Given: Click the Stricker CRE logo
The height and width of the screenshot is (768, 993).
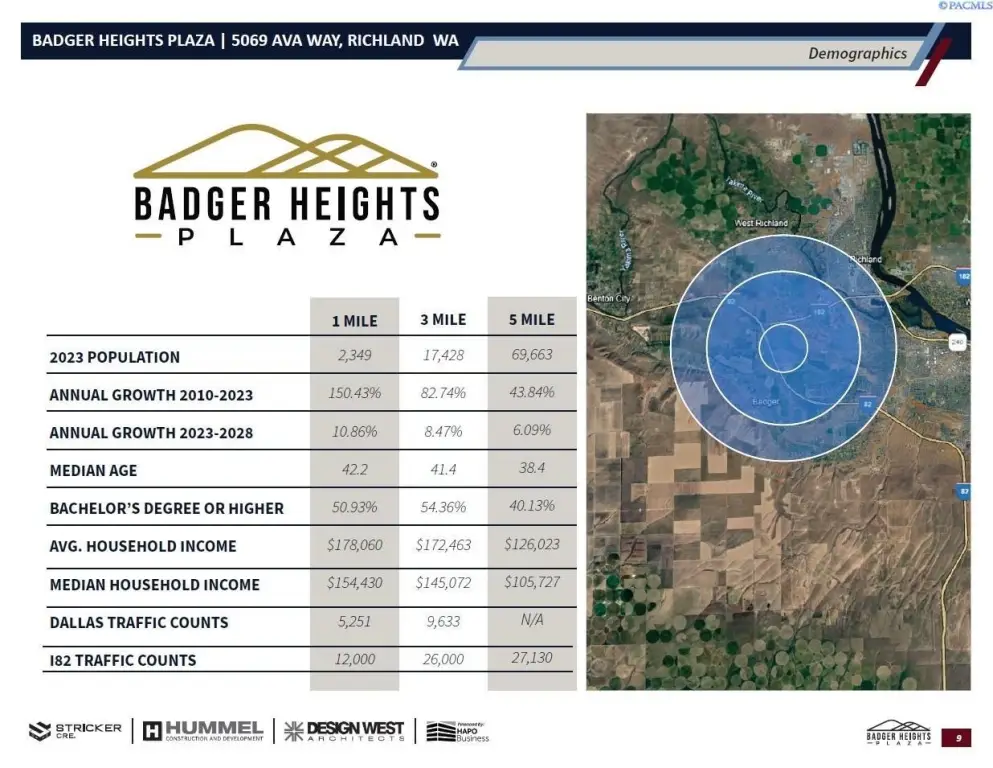Looking at the screenshot, I should pyautogui.click(x=75, y=731).
